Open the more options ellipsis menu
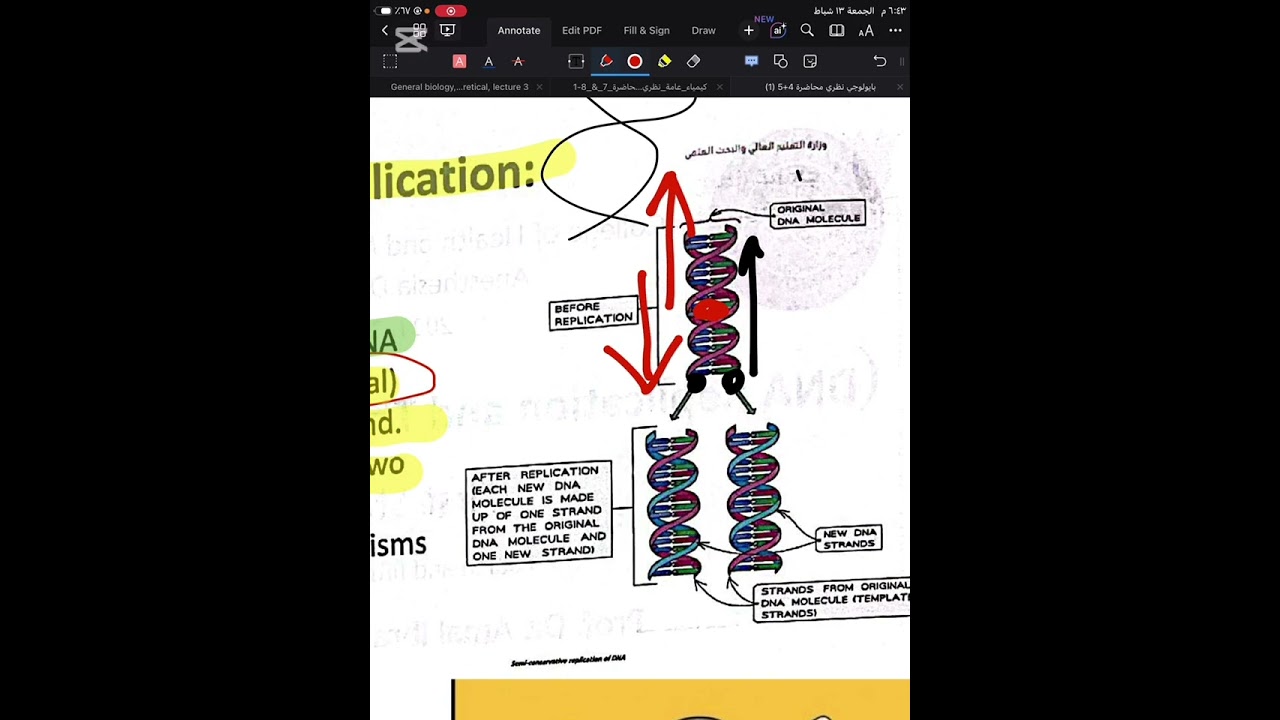This screenshot has height=720, width=1280. click(x=895, y=31)
